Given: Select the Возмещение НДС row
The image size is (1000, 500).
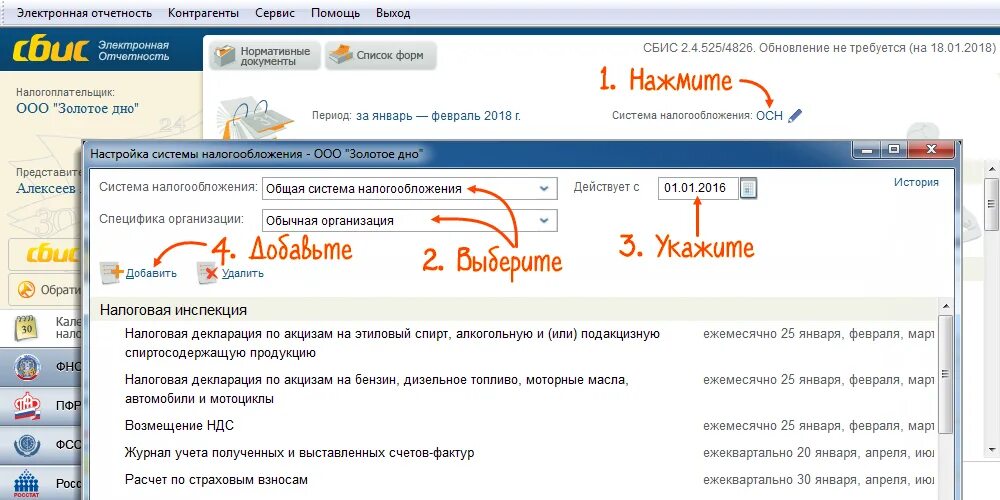Looking at the screenshot, I should 515,425.
